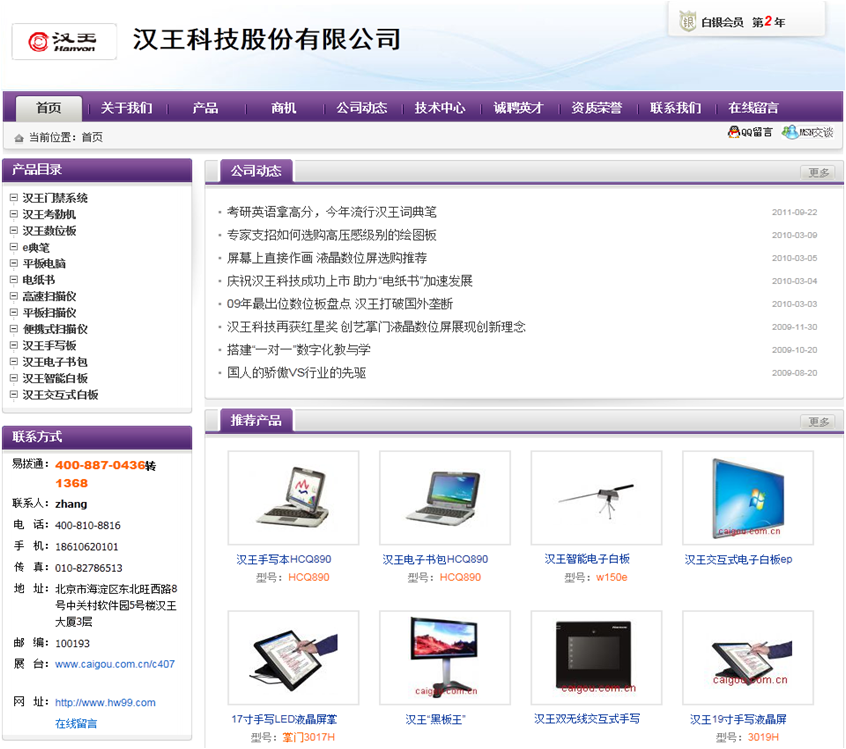Image resolution: width=846 pixels, height=749 pixels.
Task: Click the home icon beside 当前位置
Action: tap(19, 138)
